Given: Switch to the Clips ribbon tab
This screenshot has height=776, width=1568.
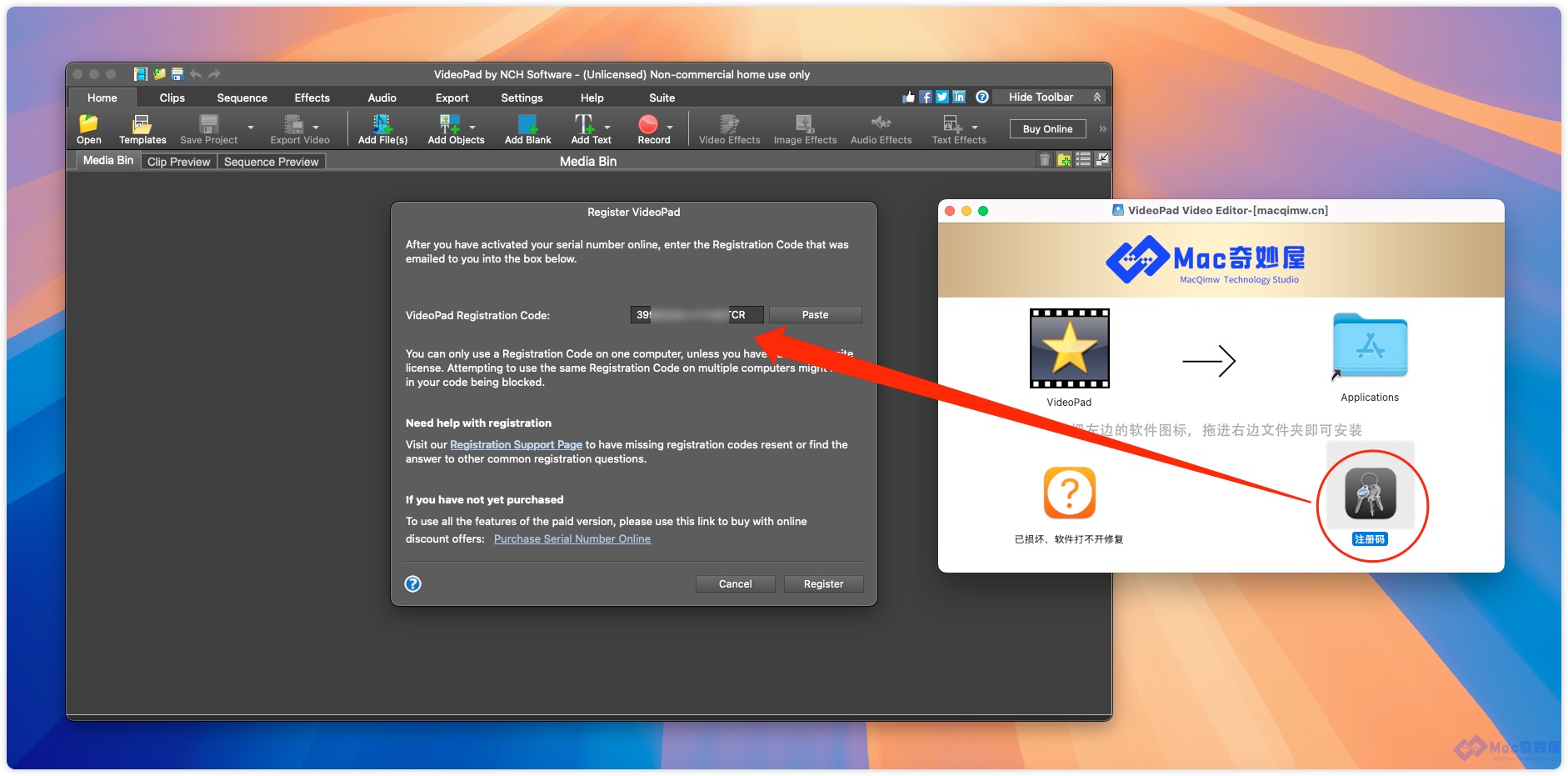Looking at the screenshot, I should (172, 98).
